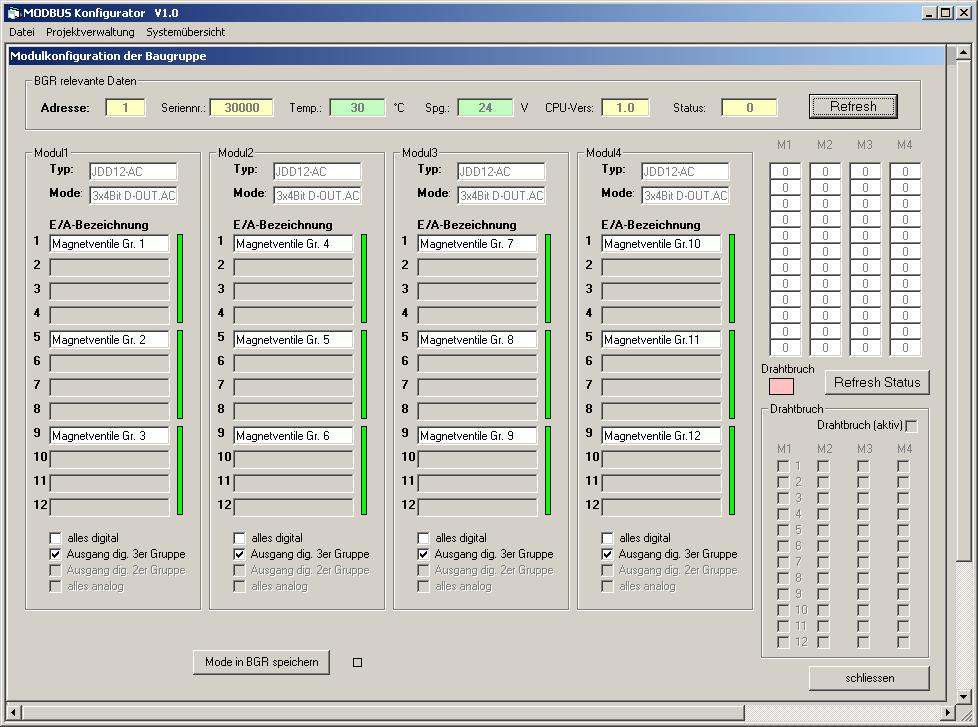Open the Systemübersicht menu

(185, 32)
